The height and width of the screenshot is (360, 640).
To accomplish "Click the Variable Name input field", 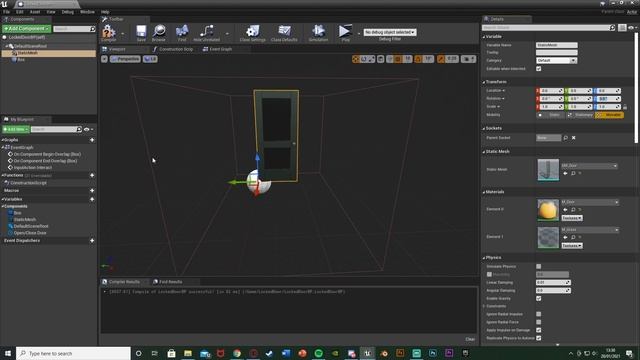I will (557, 45).
